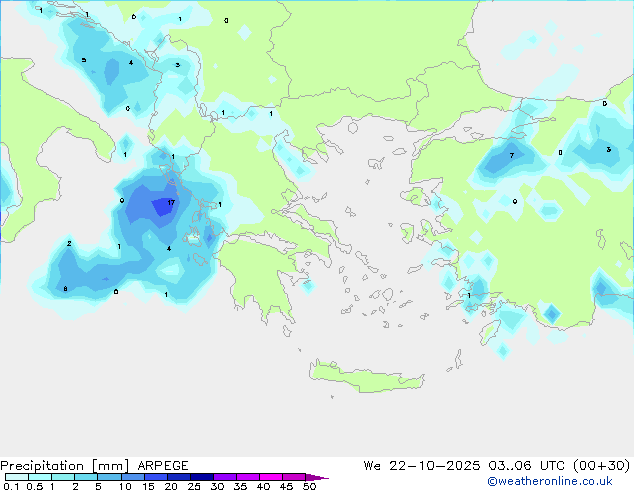
Task: Click the '20' legend scale label
Action: [x=171, y=486]
